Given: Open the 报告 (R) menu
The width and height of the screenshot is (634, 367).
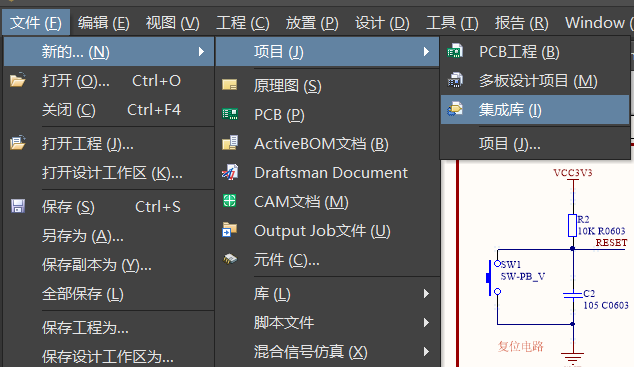Looking at the screenshot, I should click(522, 23).
